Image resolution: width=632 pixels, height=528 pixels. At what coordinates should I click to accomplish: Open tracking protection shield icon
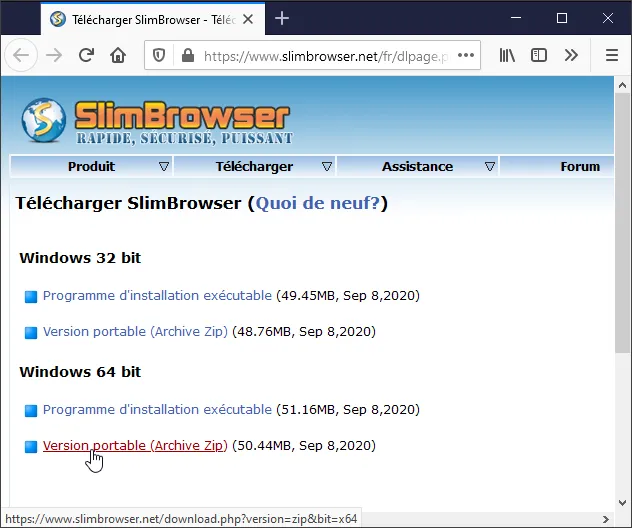158,55
